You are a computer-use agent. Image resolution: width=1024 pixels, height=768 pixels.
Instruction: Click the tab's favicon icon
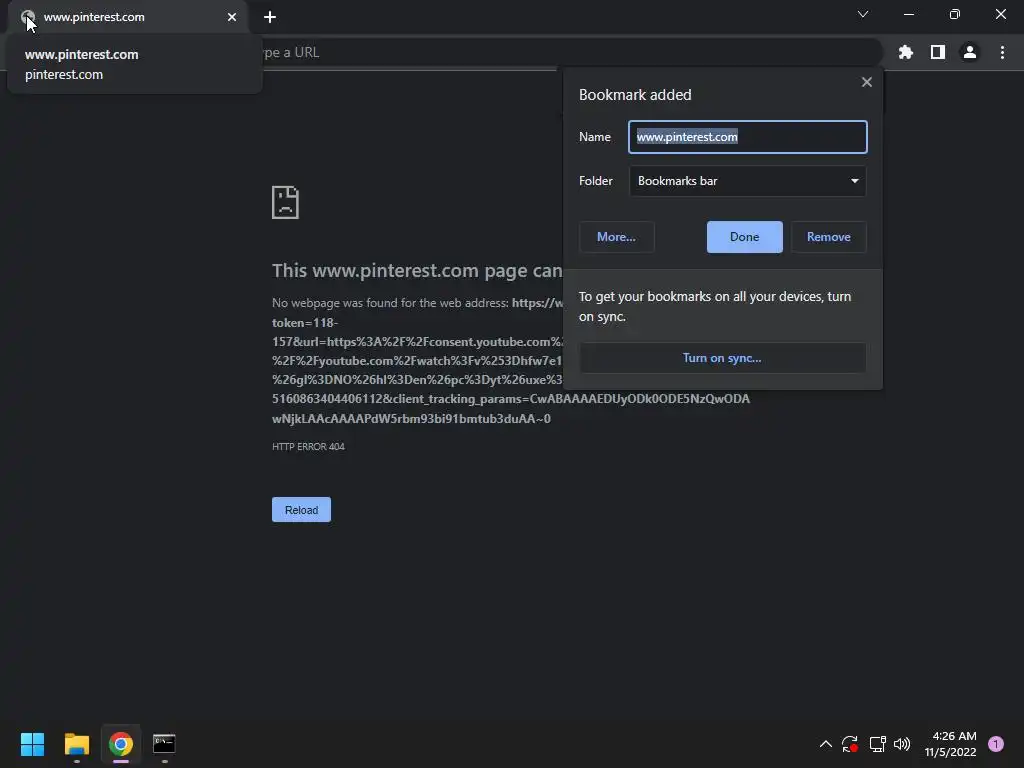[x=27, y=17]
